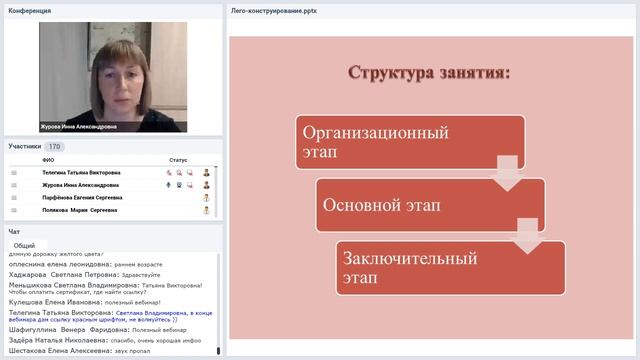Click chat message from Шафигуллина Венера Фаридовна
The height and width of the screenshot is (360, 640).
[x=98, y=330]
